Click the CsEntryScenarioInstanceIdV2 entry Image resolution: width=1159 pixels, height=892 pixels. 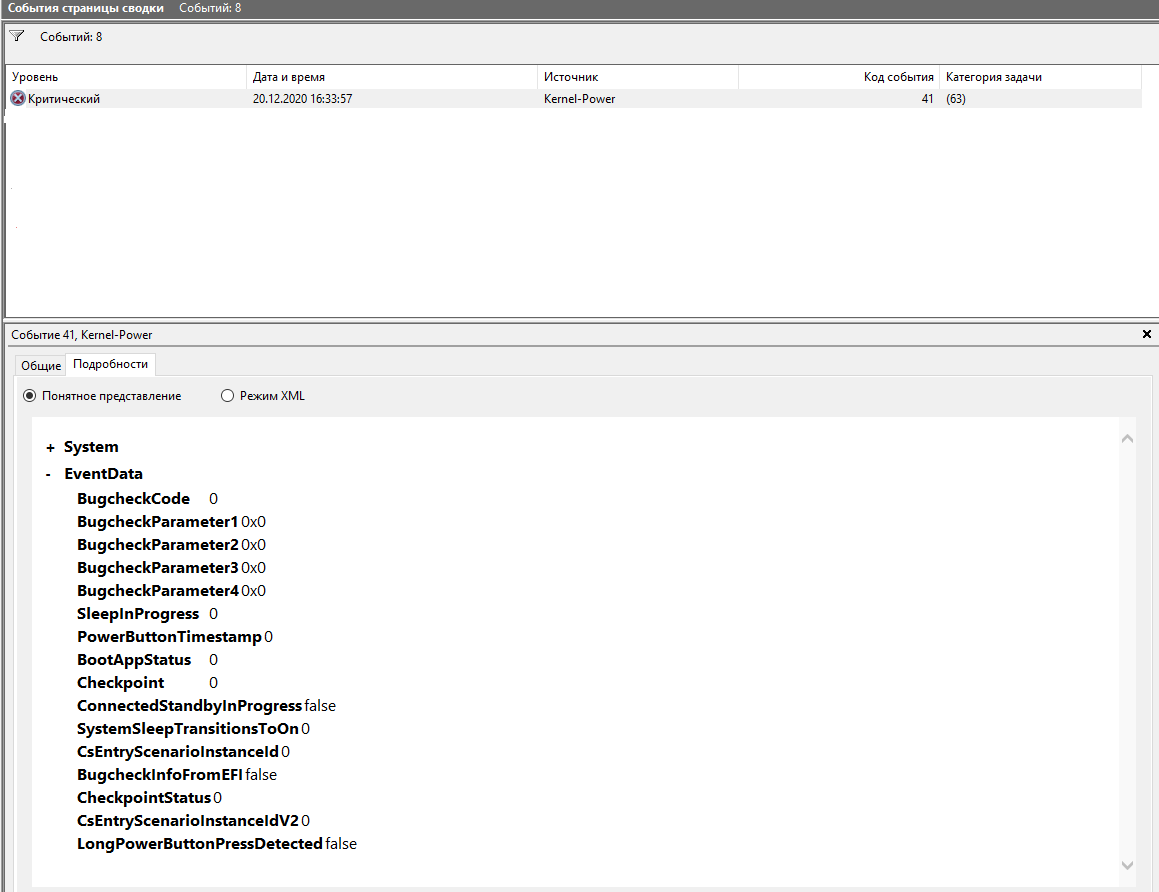pos(194,820)
